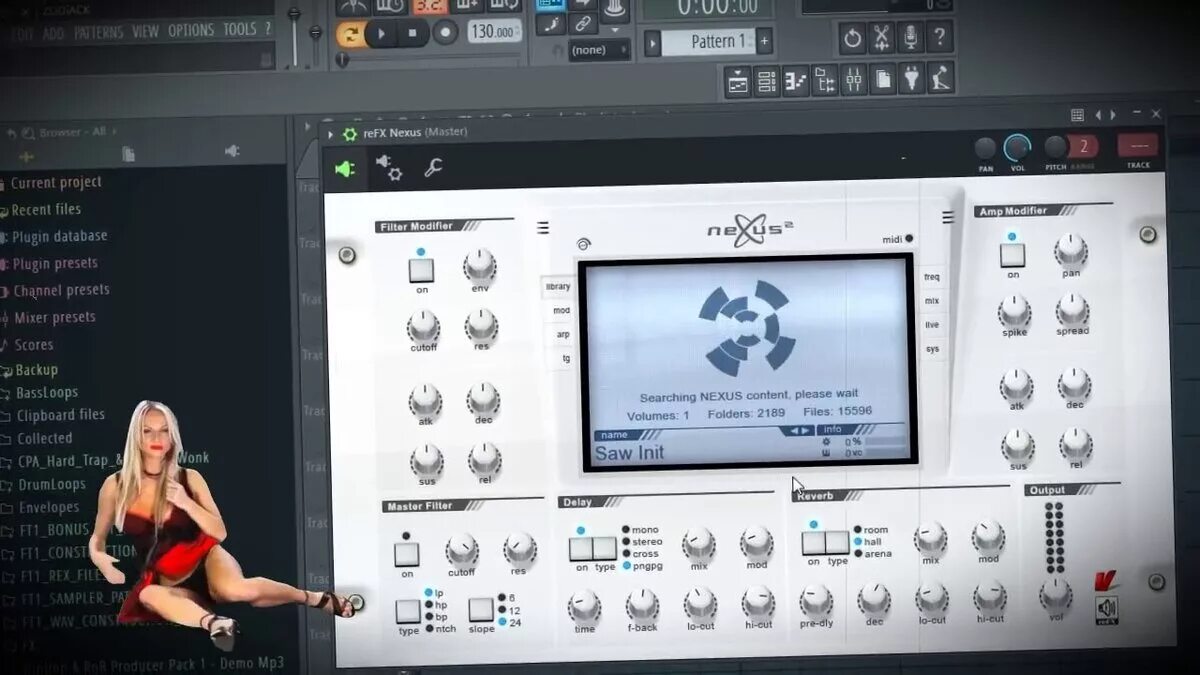Open the OPTIONS menu
This screenshot has height=675, width=1200.
[191, 31]
